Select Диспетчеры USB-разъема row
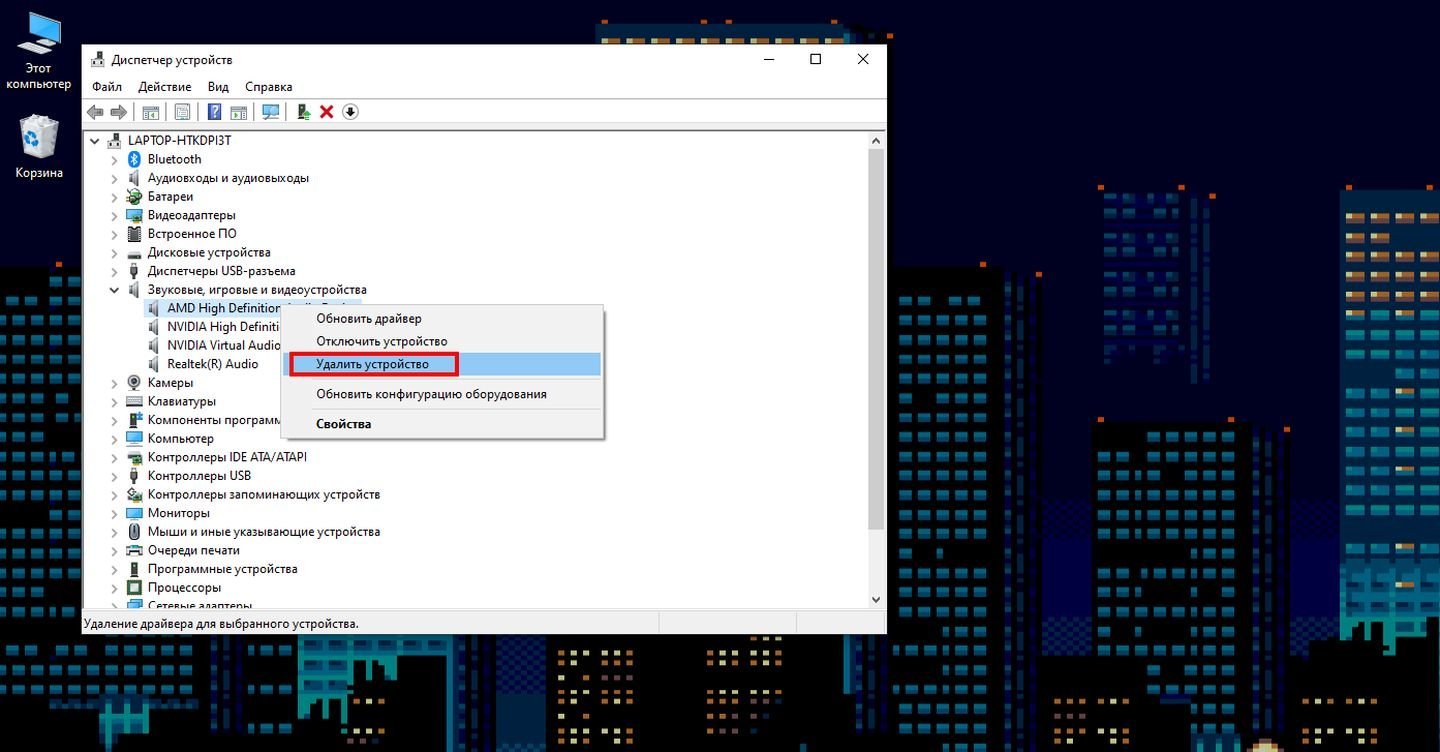 click(221, 271)
